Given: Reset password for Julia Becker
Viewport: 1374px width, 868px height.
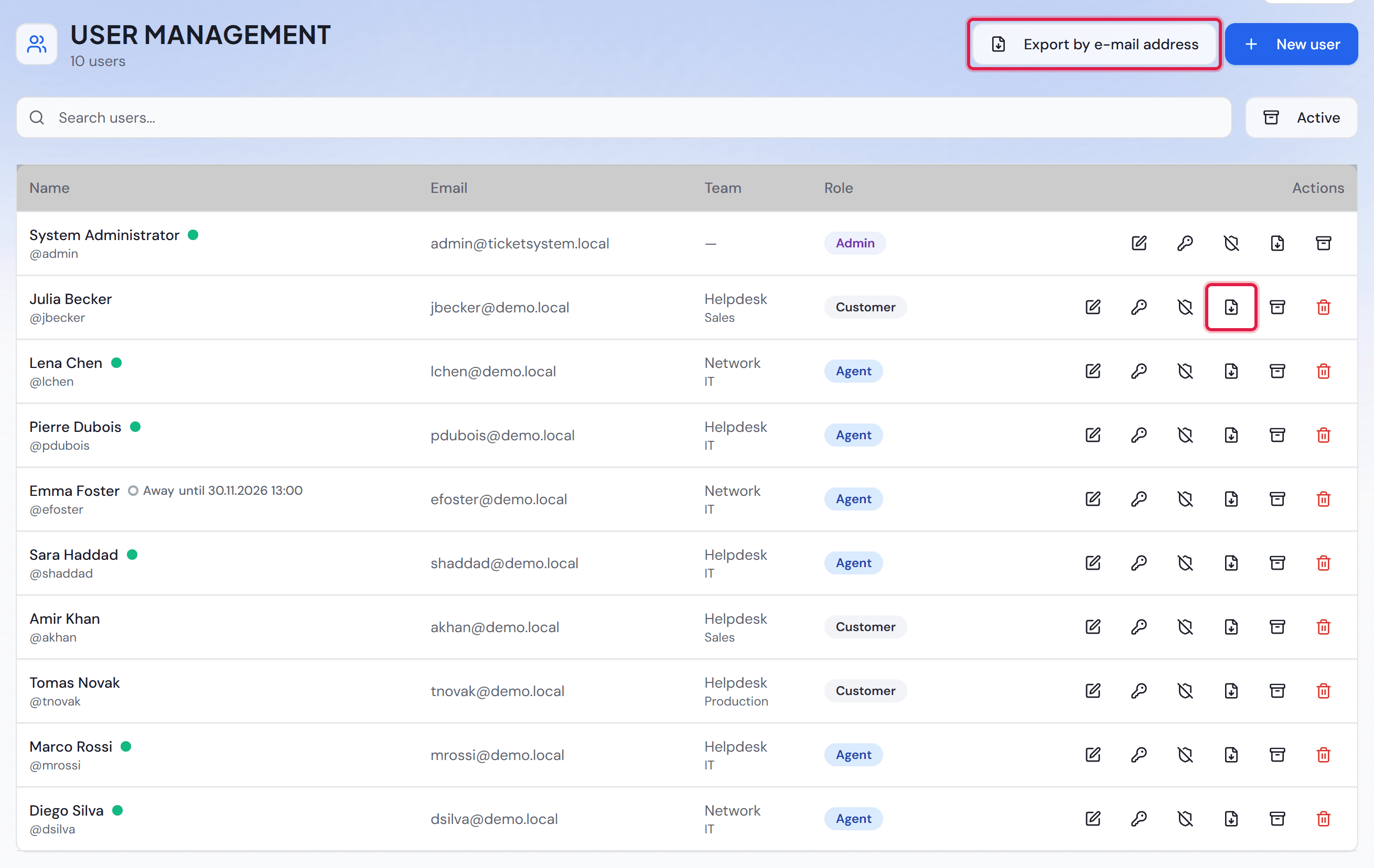Looking at the screenshot, I should (x=1139, y=307).
